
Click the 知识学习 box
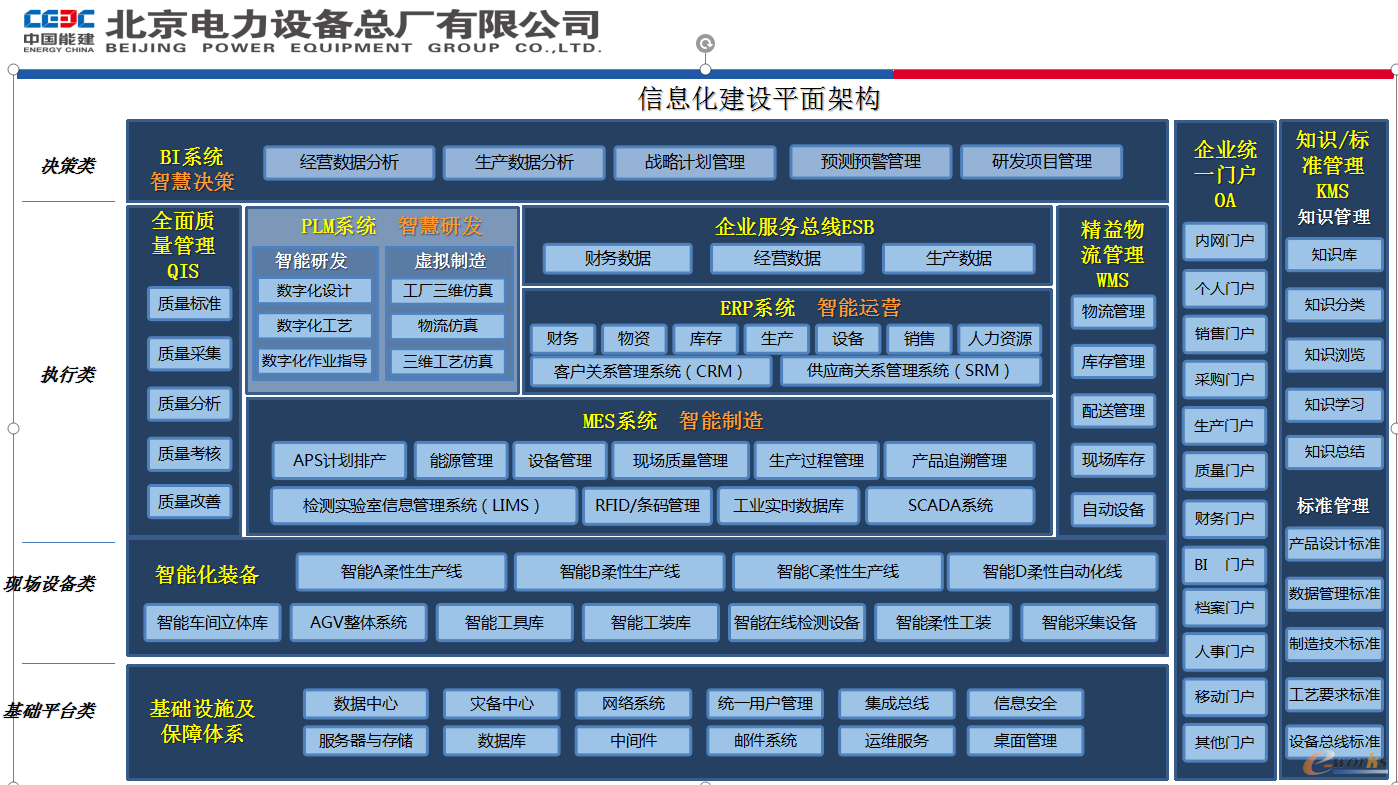[x=1334, y=405]
